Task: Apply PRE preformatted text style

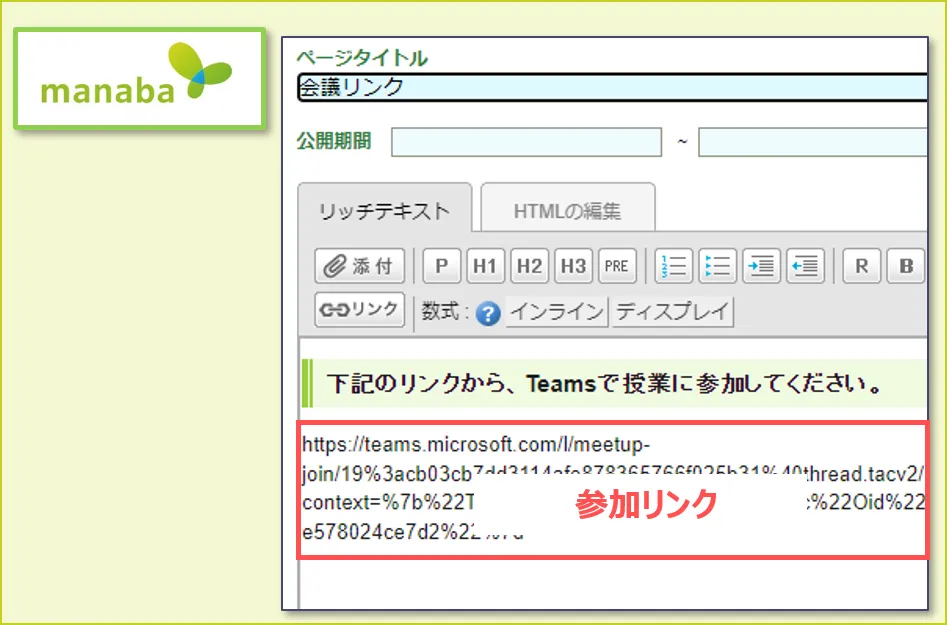Action: (x=617, y=266)
